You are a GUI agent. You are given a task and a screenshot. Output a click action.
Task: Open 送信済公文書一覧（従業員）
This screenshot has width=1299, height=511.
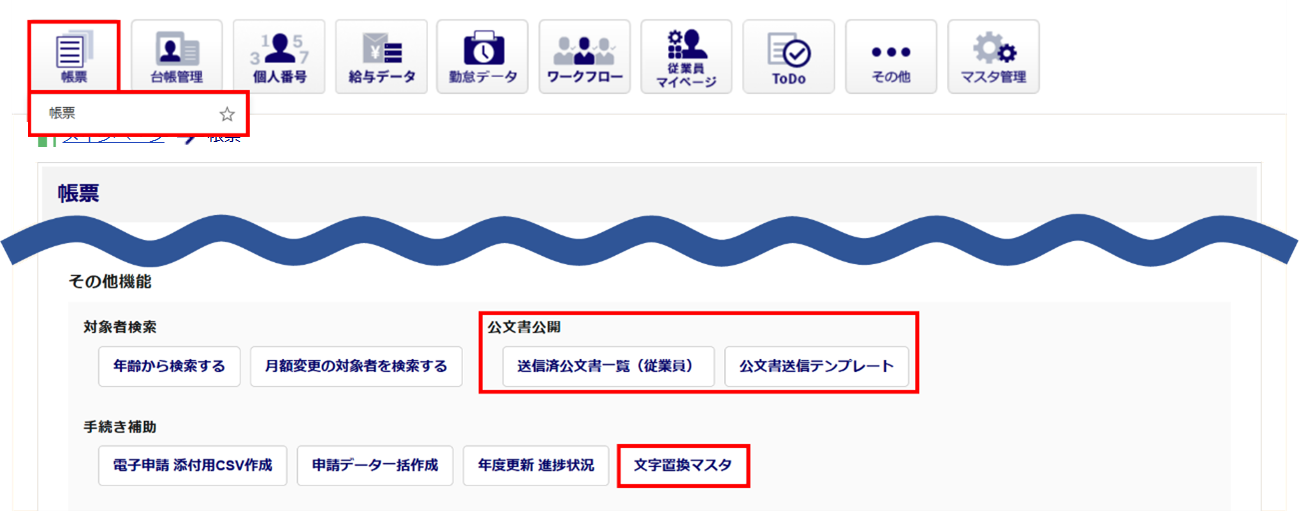click(x=610, y=367)
